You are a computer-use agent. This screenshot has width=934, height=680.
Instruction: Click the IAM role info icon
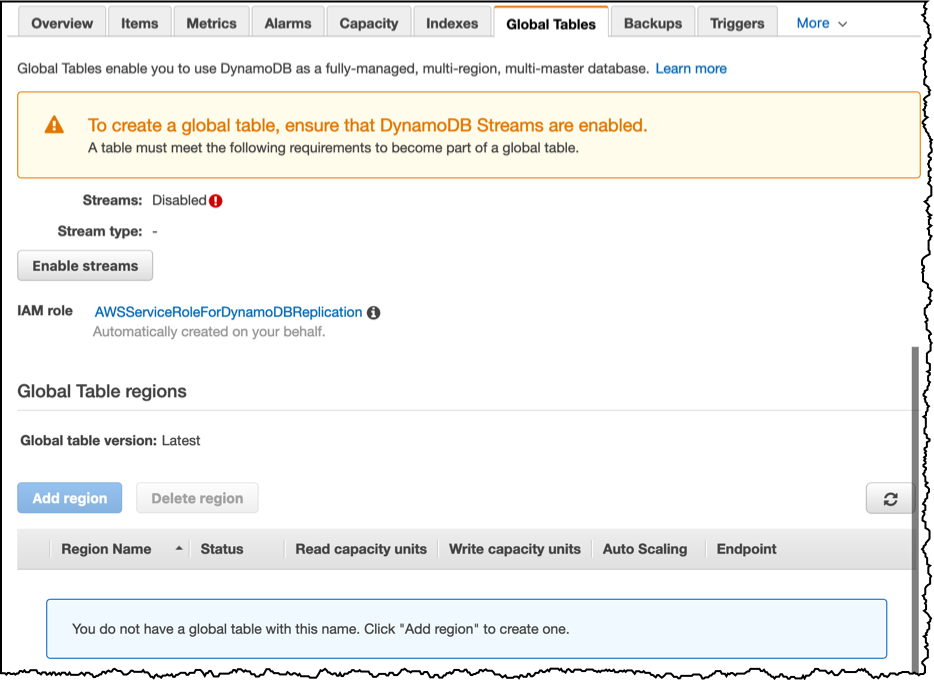point(373,313)
